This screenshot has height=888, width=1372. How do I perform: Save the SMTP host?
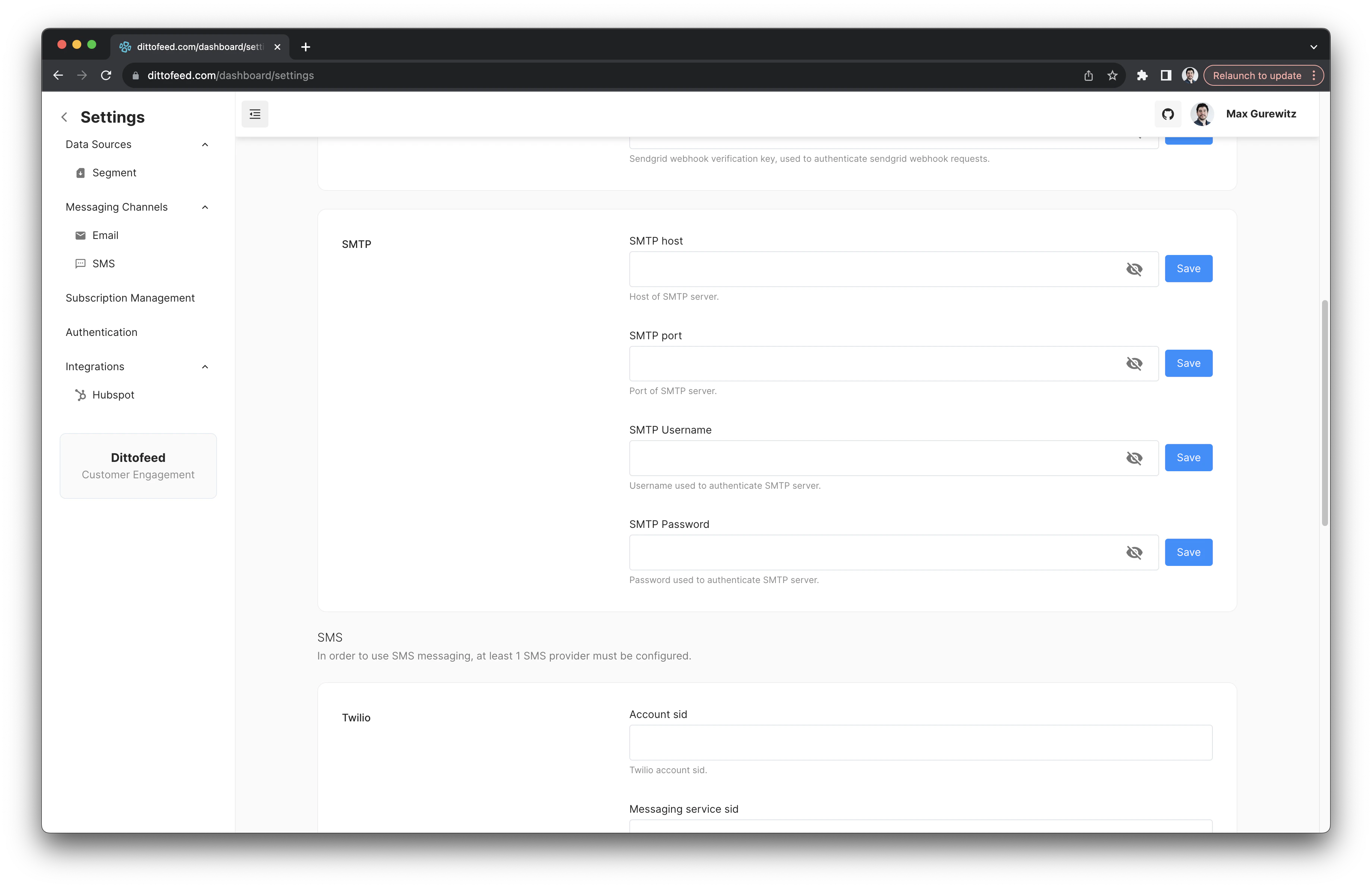click(x=1188, y=268)
